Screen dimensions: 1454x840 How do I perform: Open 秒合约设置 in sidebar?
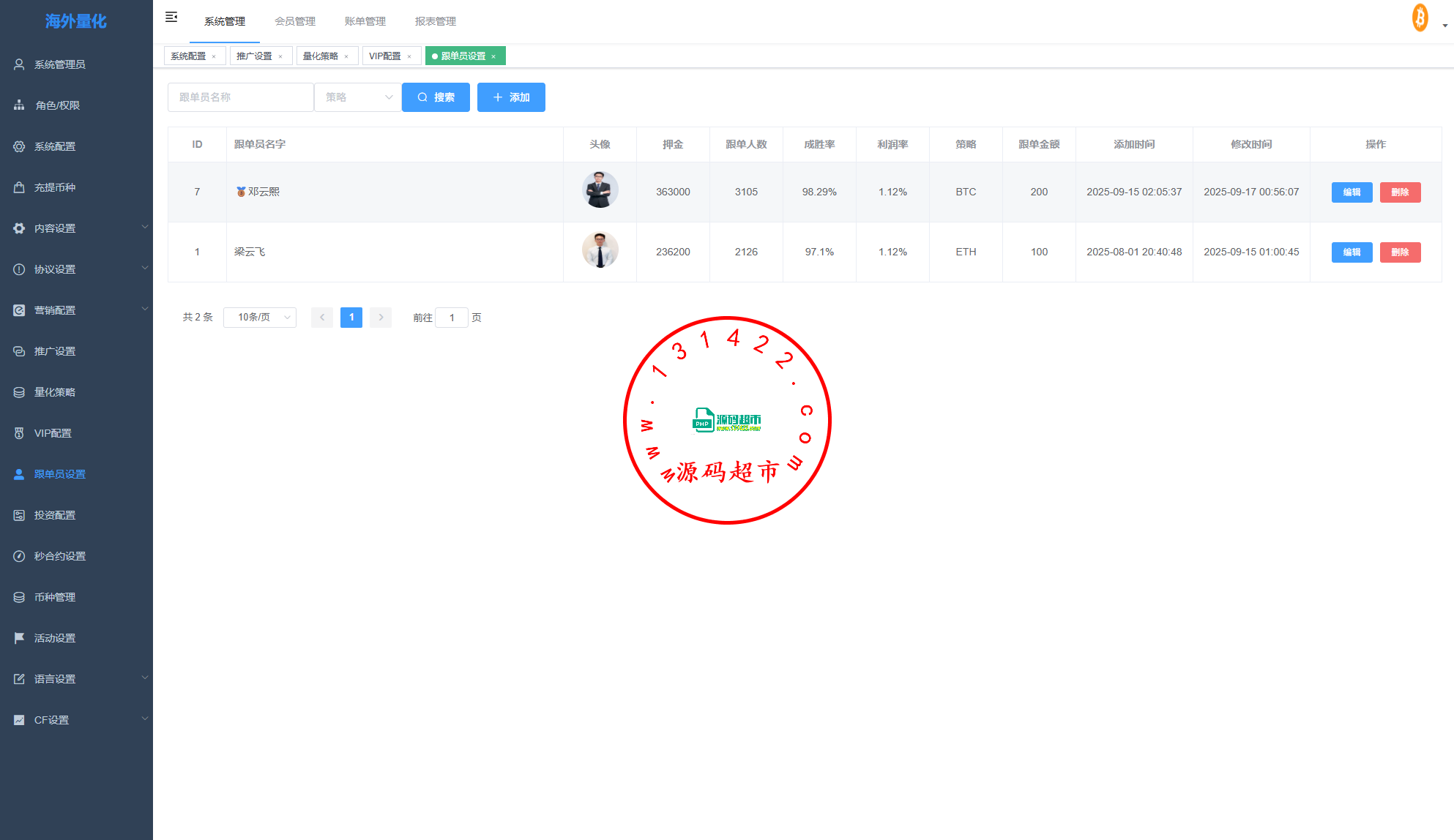(59, 556)
